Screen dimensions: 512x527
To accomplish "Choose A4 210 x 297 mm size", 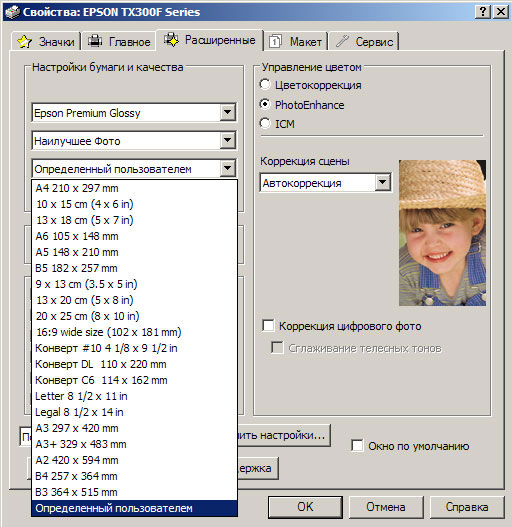I will tap(134, 188).
